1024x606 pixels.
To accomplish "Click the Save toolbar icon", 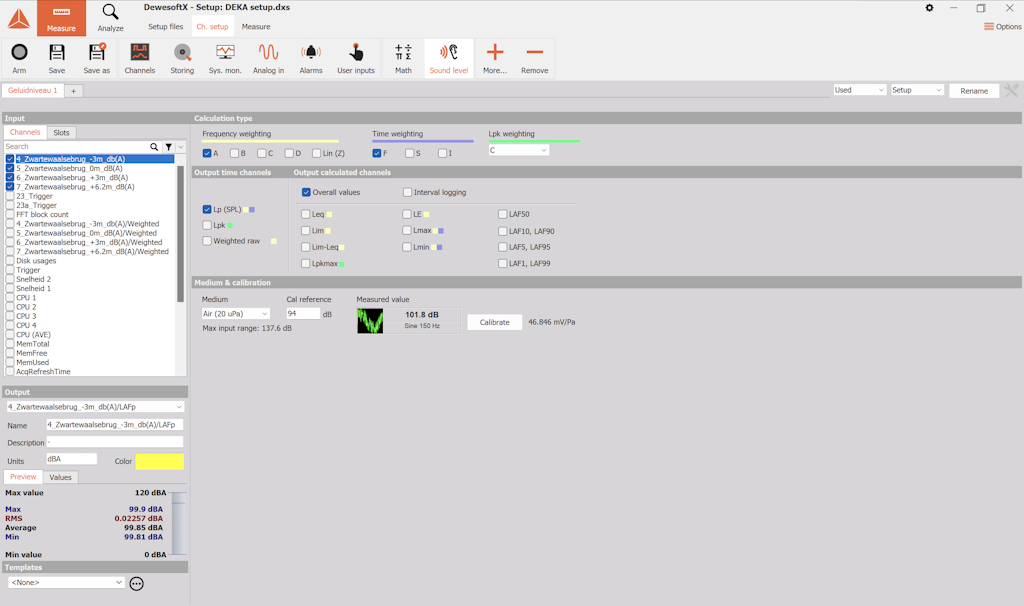I will tap(57, 53).
